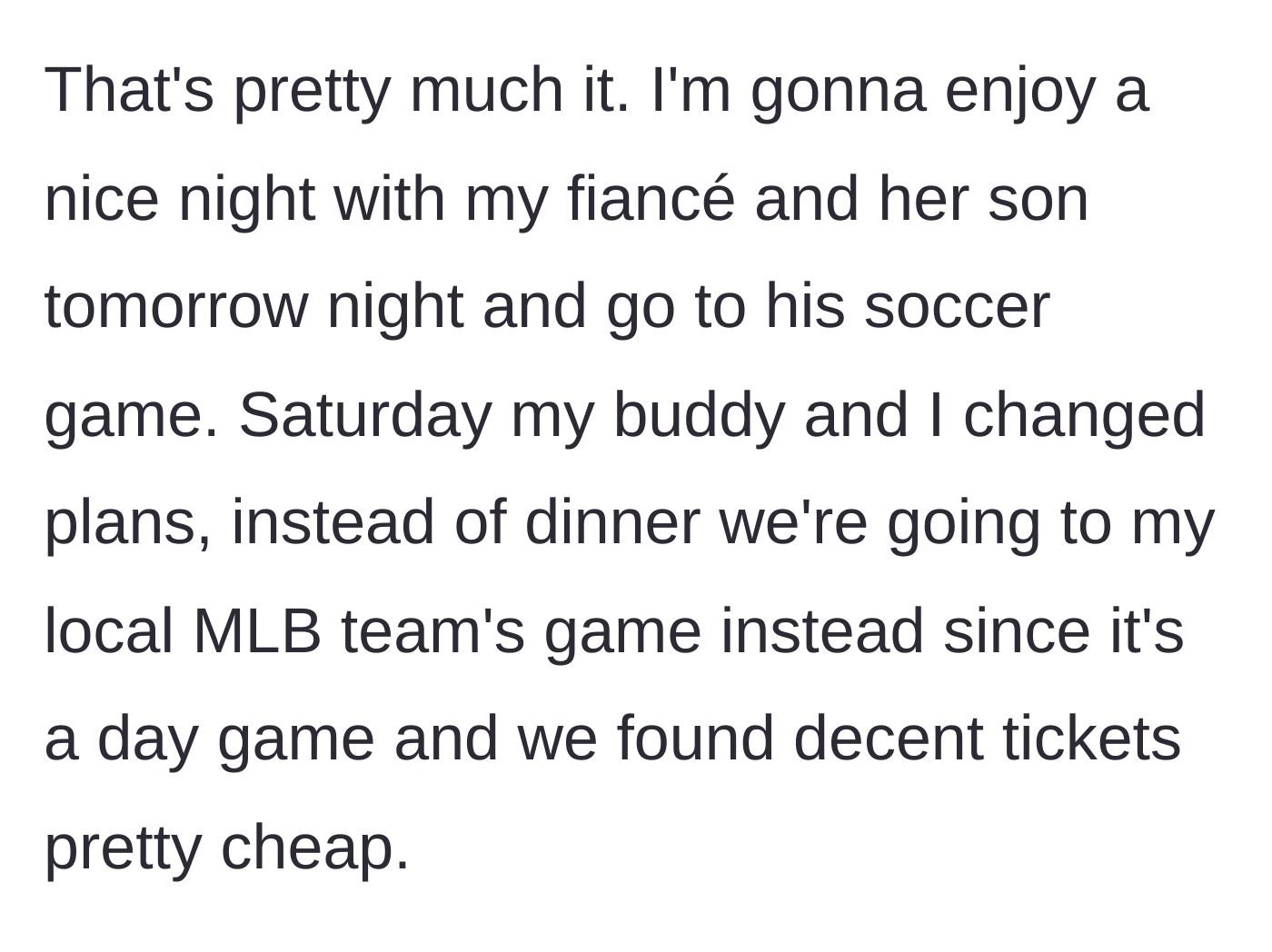
Task: Click the word "cheap." at paragraph end
Action: click(315, 847)
